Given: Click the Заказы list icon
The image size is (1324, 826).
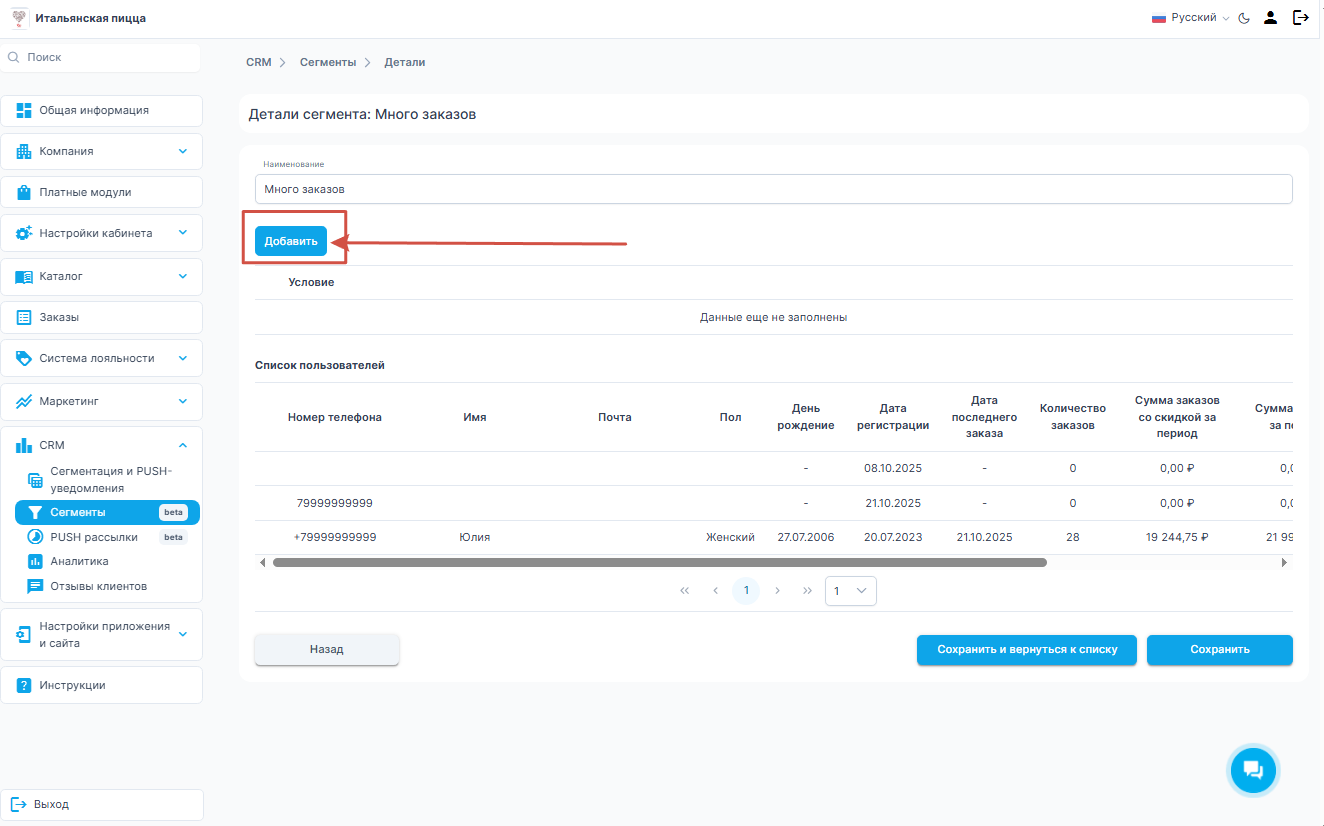Looking at the screenshot, I should pos(24,317).
